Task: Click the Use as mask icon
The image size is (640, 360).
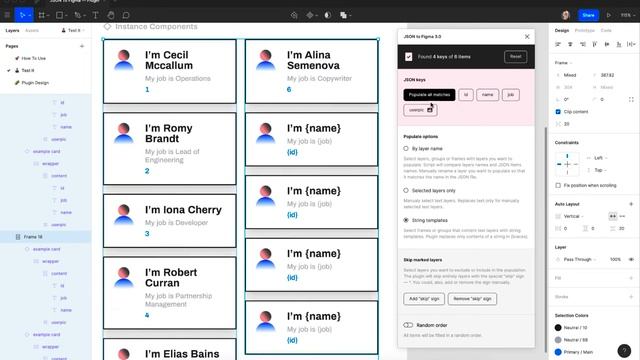Action: pyautogui.click(x=327, y=15)
